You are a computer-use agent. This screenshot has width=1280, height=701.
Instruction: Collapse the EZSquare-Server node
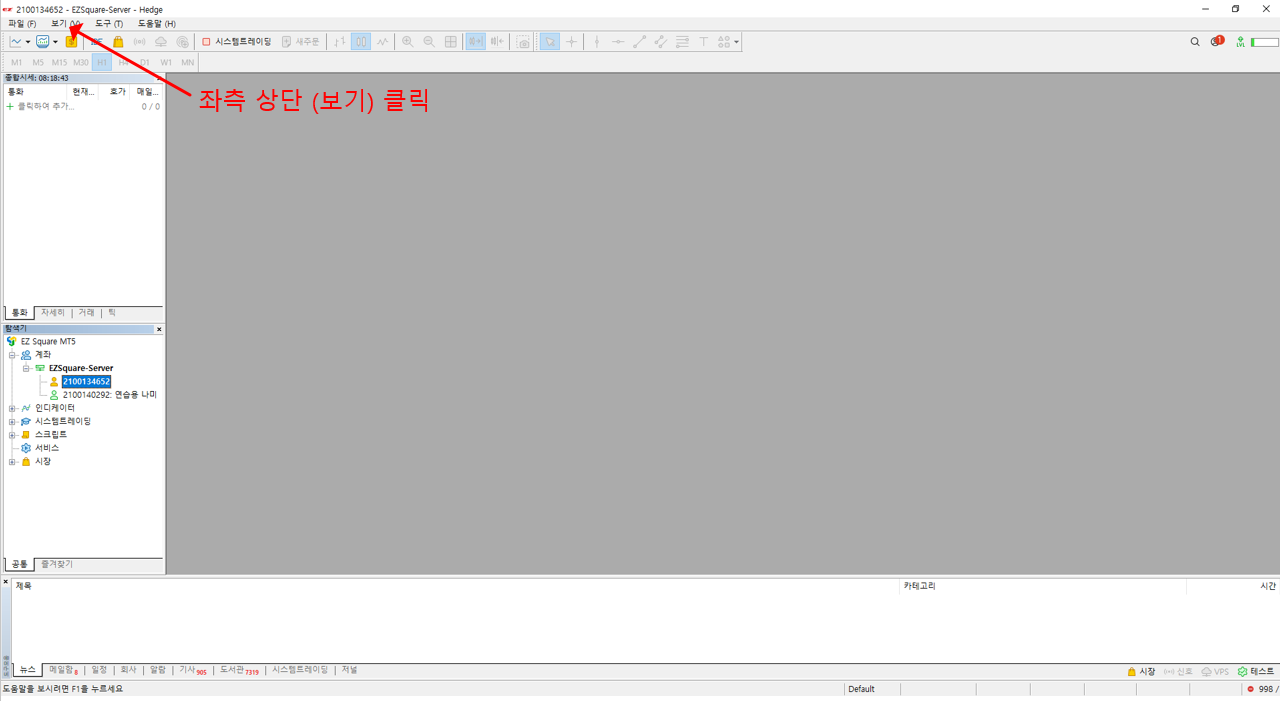coord(26,368)
